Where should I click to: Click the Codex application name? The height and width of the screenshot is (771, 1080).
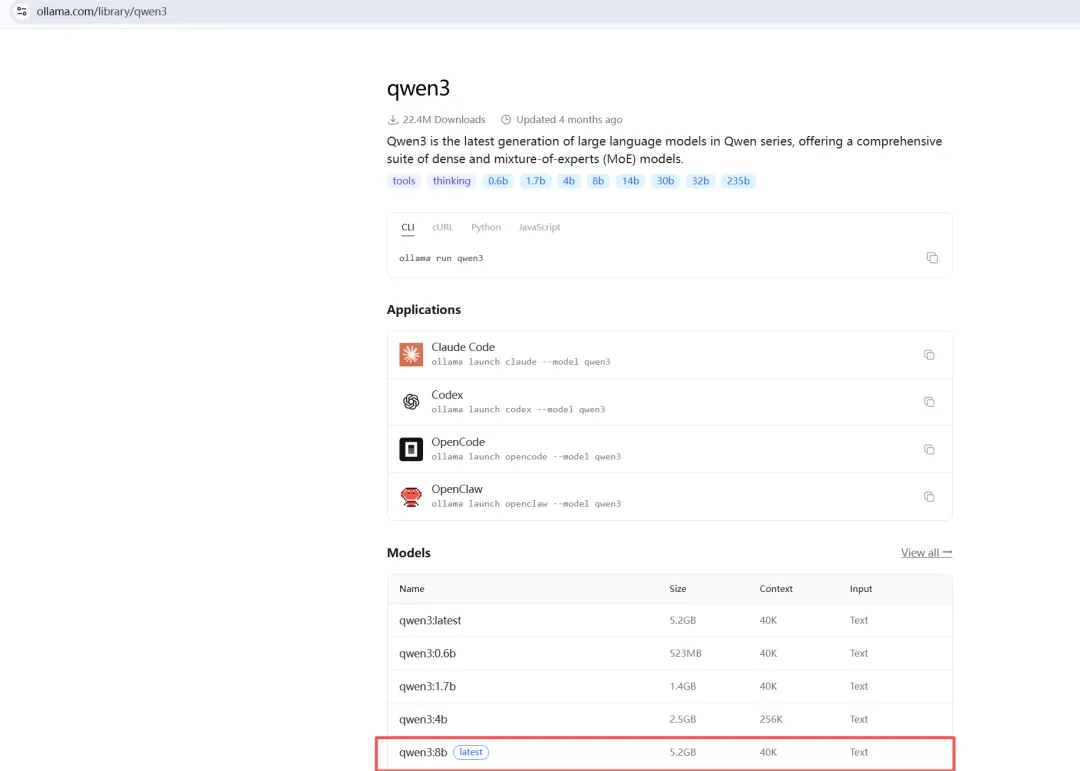point(447,395)
